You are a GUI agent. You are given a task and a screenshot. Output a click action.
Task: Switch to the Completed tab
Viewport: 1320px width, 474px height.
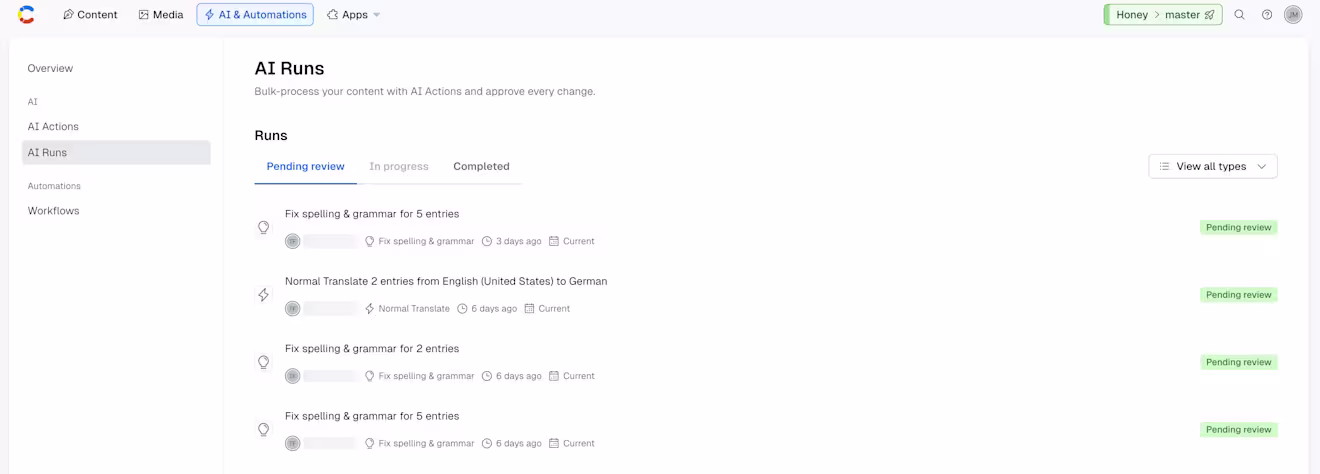(481, 166)
